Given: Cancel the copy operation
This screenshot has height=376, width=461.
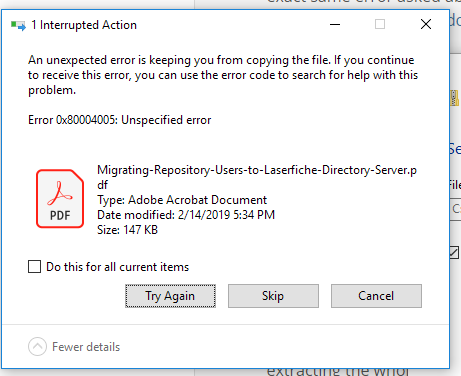Looking at the screenshot, I should 376,296.
